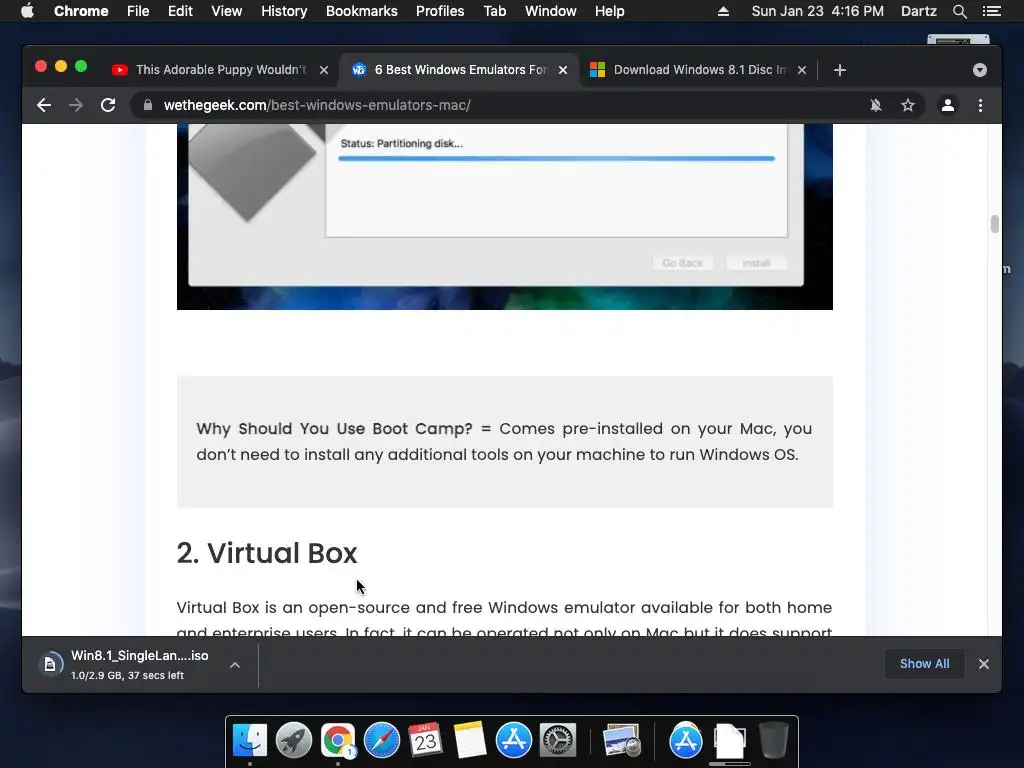
Task: Open Launchpad from the Dock
Action: [x=294, y=741]
